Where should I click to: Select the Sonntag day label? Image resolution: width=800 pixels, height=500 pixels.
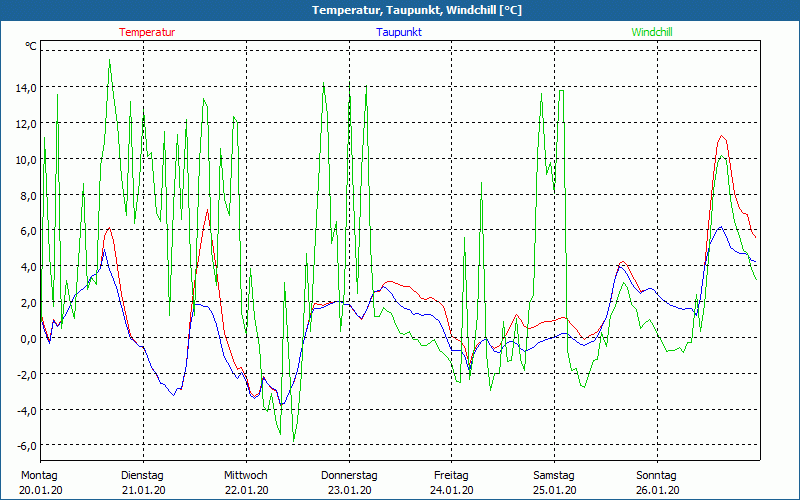click(656, 475)
